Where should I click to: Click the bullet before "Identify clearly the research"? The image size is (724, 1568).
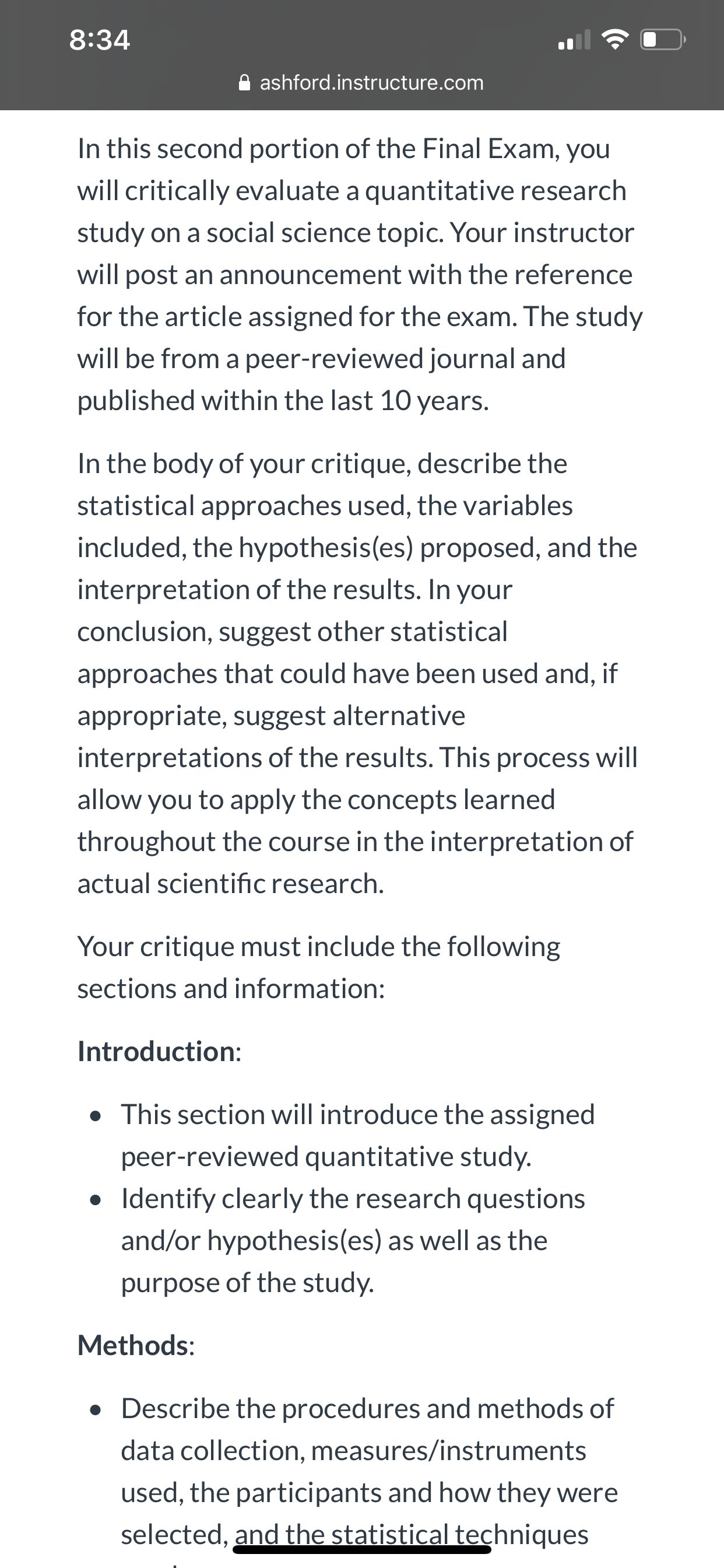click(x=94, y=1200)
